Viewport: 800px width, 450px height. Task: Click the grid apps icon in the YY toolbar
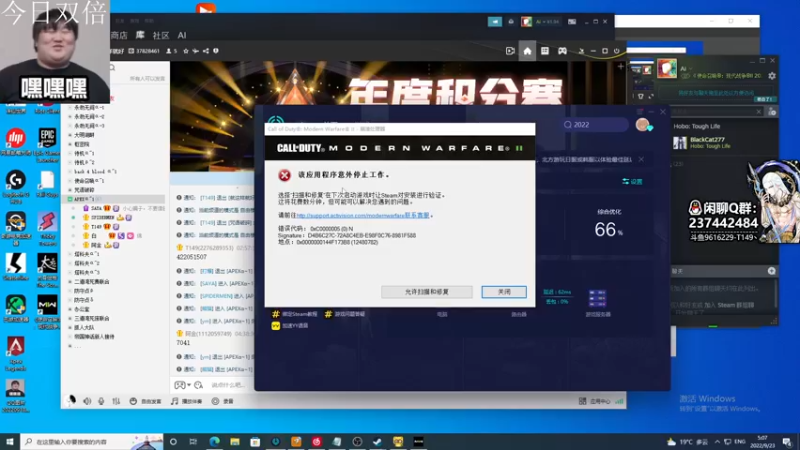pos(544,51)
